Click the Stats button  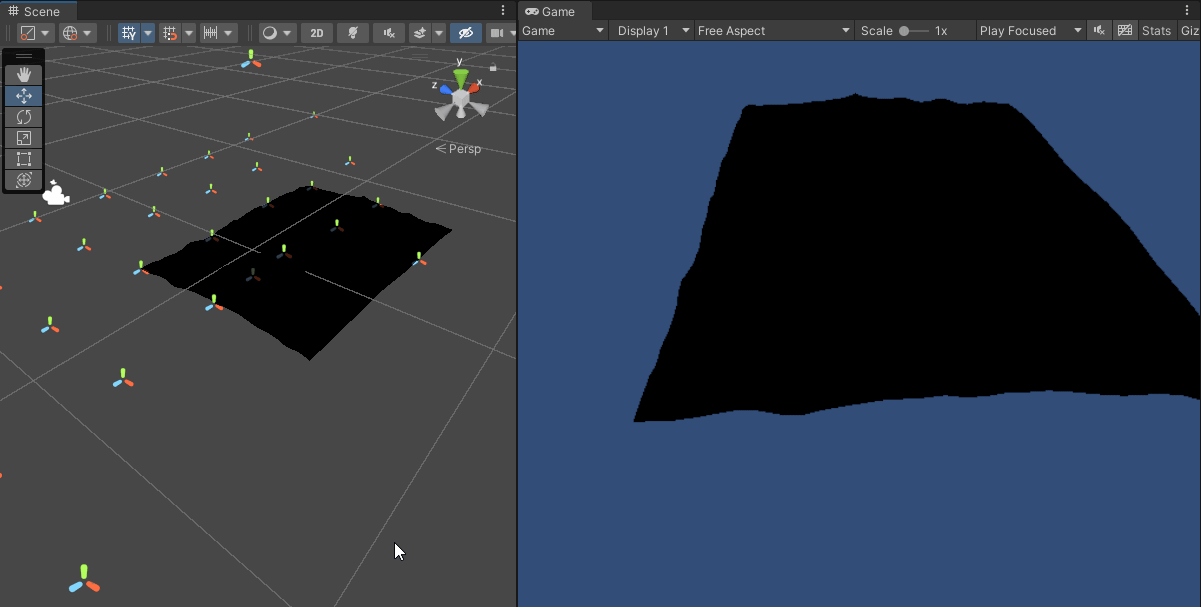[1156, 30]
